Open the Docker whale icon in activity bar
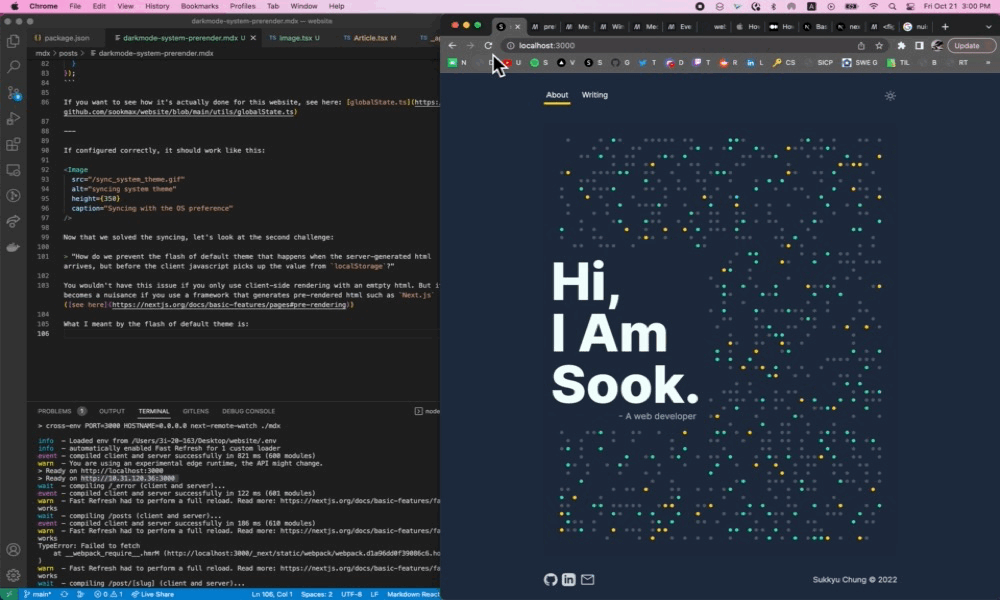This screenshot has width=1000, height=600. click(x=13, y=247)
